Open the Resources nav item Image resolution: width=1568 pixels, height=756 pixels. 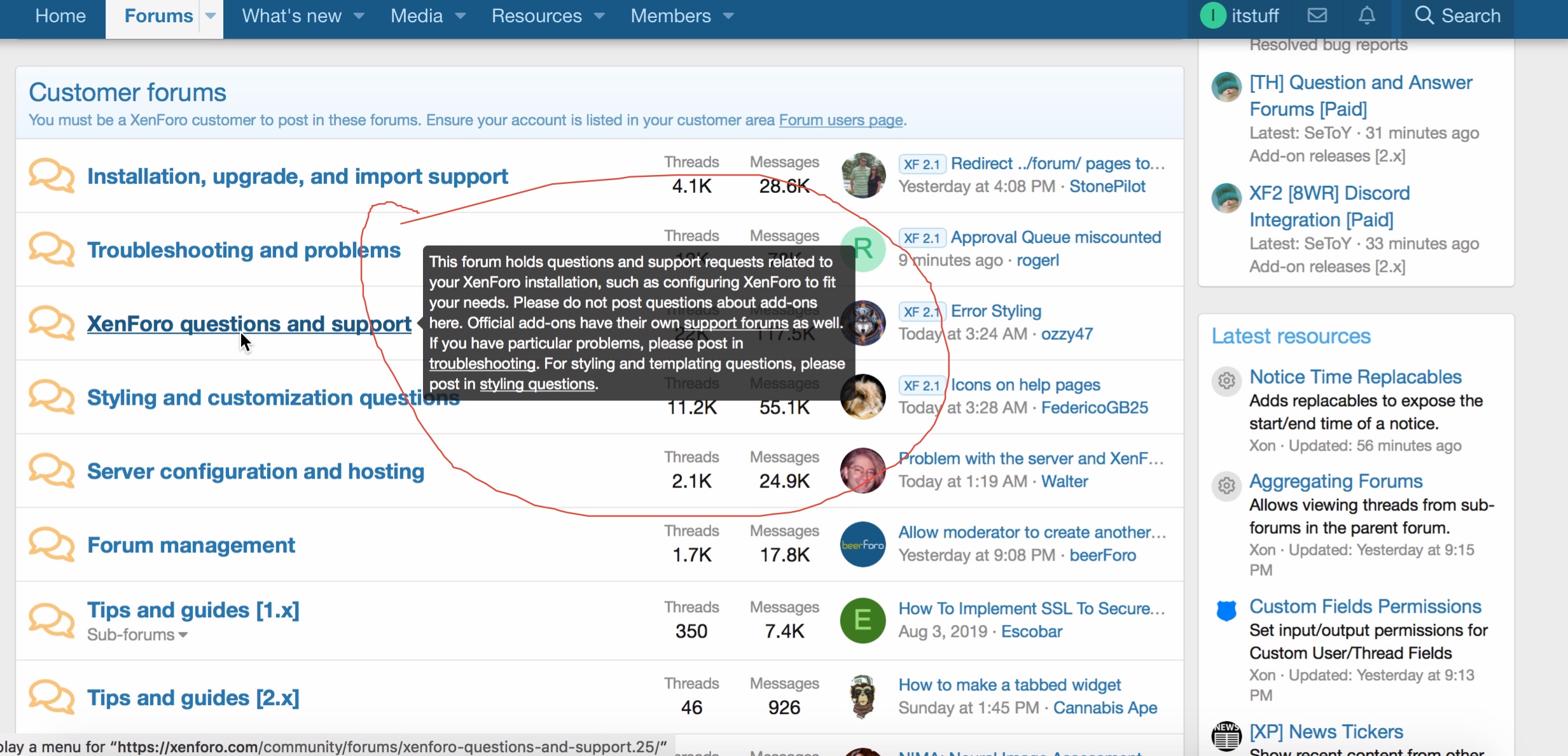click(536, 15)
